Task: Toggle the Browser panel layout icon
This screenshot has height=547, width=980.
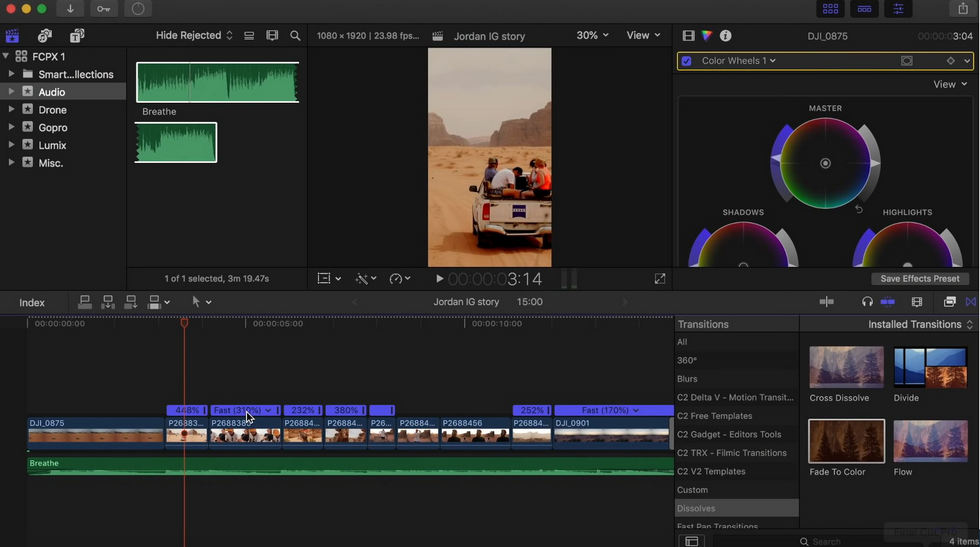Action: (831, 9)
